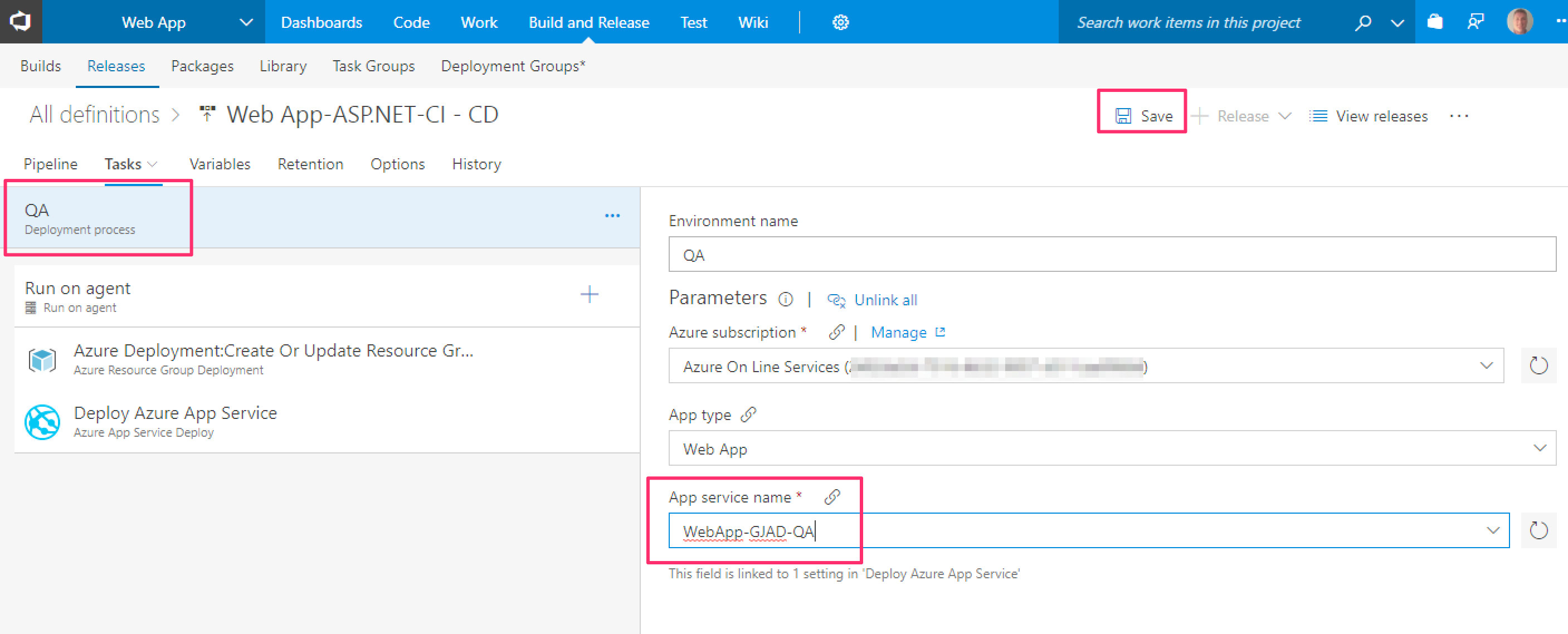Image resolution: width=1568 pixels, height=634 pixels.
Task: Add a task with the plus icon on Run on agent
Action: [588, 295]
